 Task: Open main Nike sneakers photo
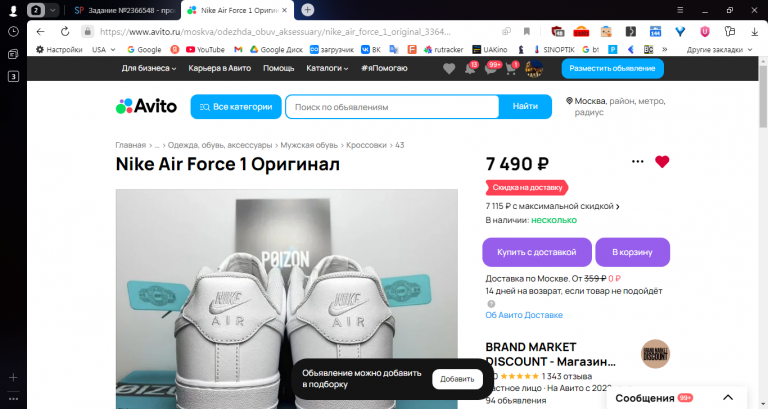click(x=287, y=299)
